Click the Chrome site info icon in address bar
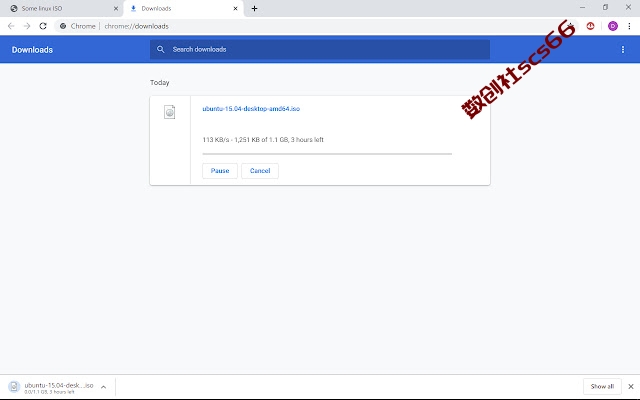This screenshot has height=400, width=640. coord(63,26)
